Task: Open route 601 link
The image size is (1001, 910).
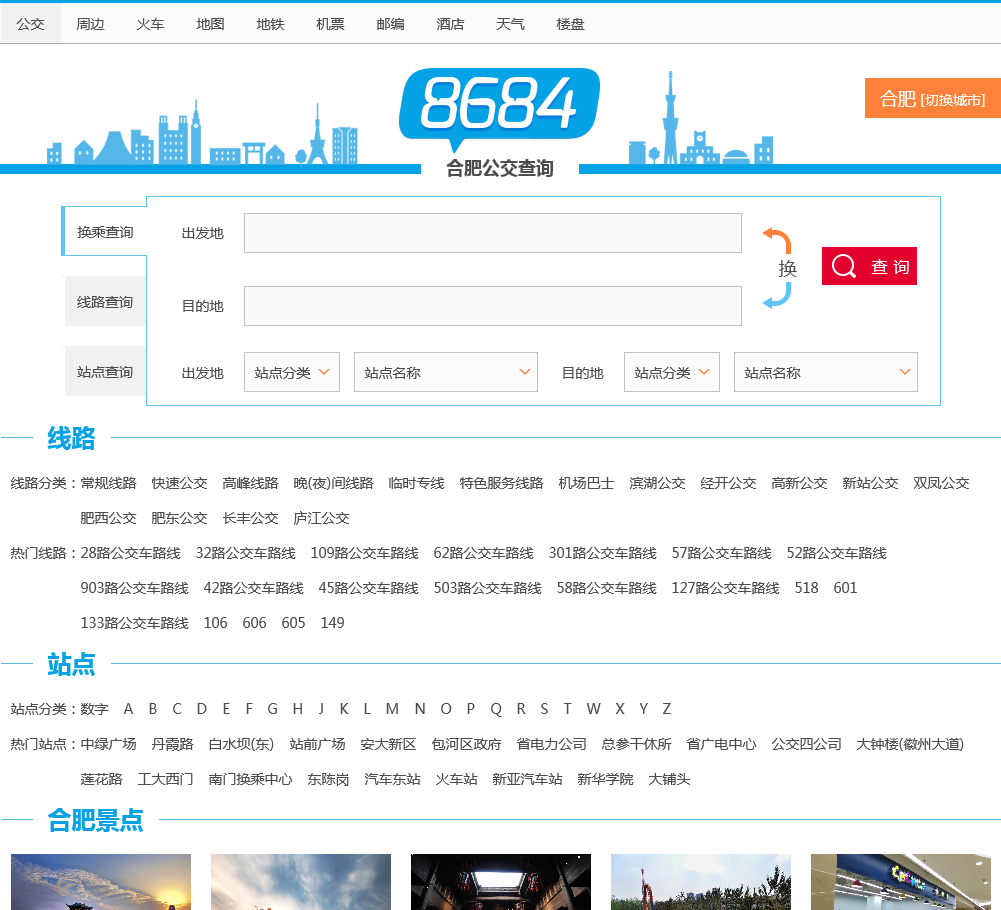Action: [x=845, y=588]
